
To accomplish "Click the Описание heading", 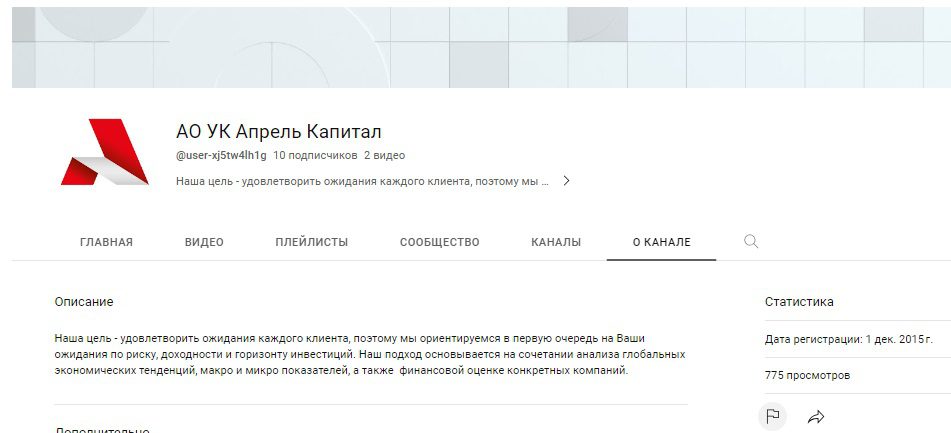I will point(84,301).
